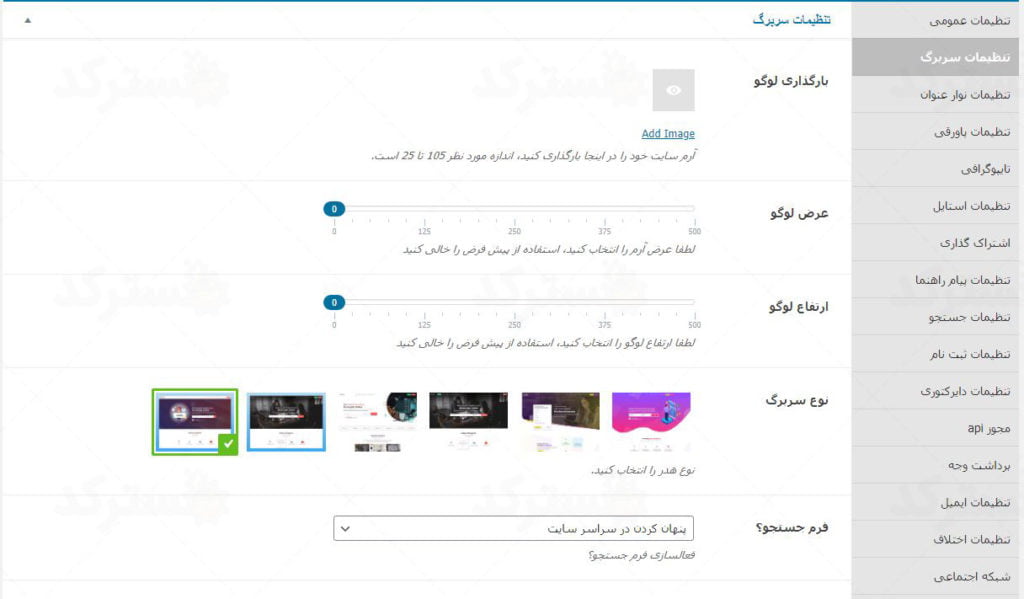Click the green checkmark on selected header
Viewport: 1024px width, 599px height.
click(x=228, y=444)
